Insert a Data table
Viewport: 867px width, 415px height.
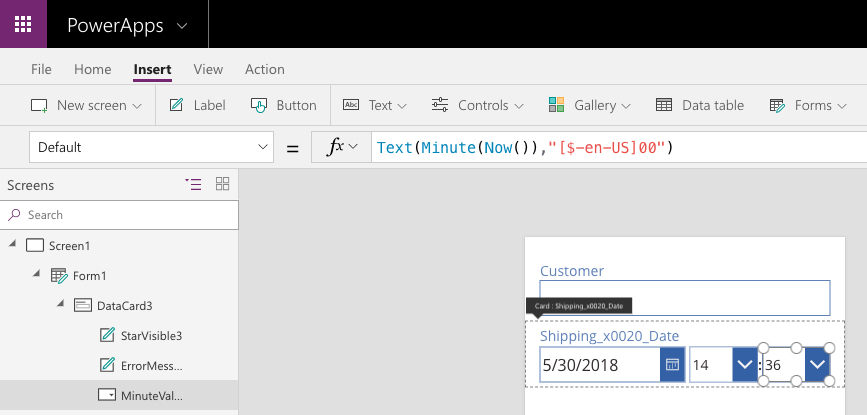[x=699, y=105]
